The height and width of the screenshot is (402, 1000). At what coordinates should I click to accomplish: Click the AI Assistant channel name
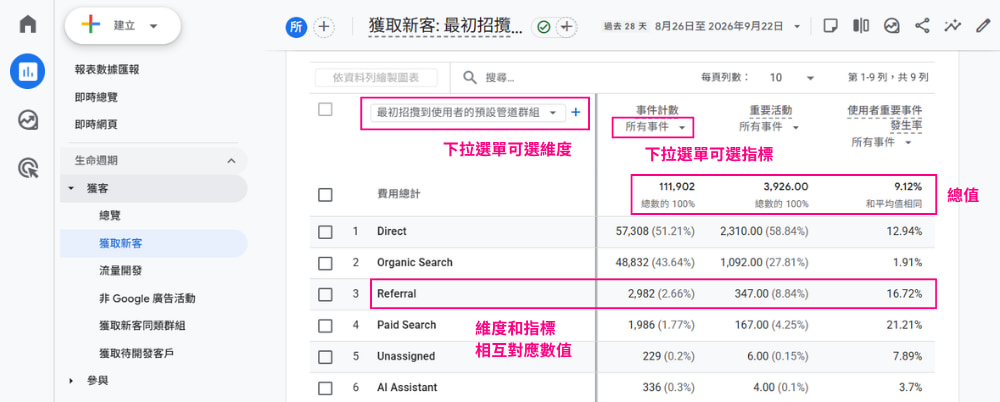pos(407,387)
